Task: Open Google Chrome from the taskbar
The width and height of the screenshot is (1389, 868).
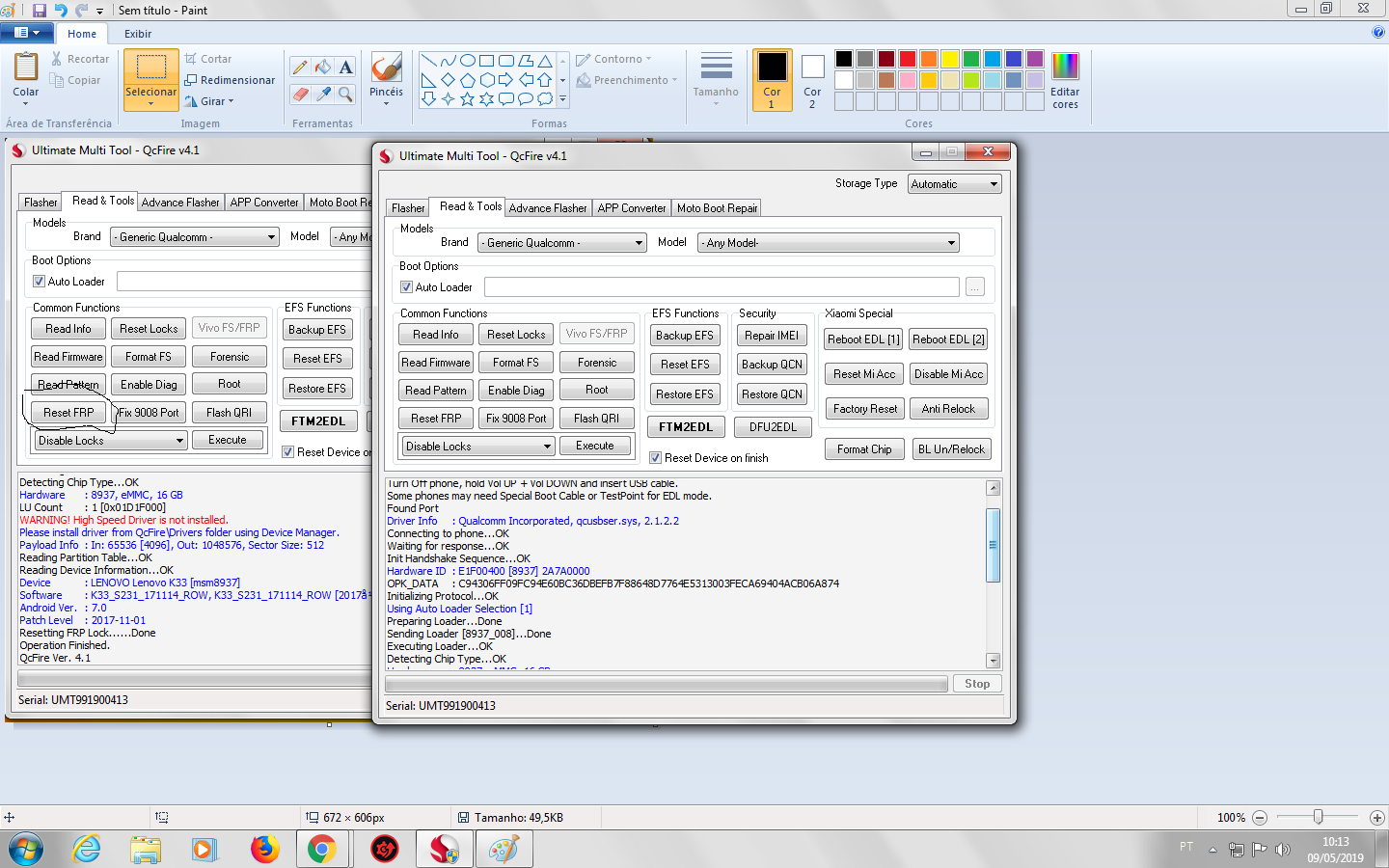Action: (x=322, y=849)
